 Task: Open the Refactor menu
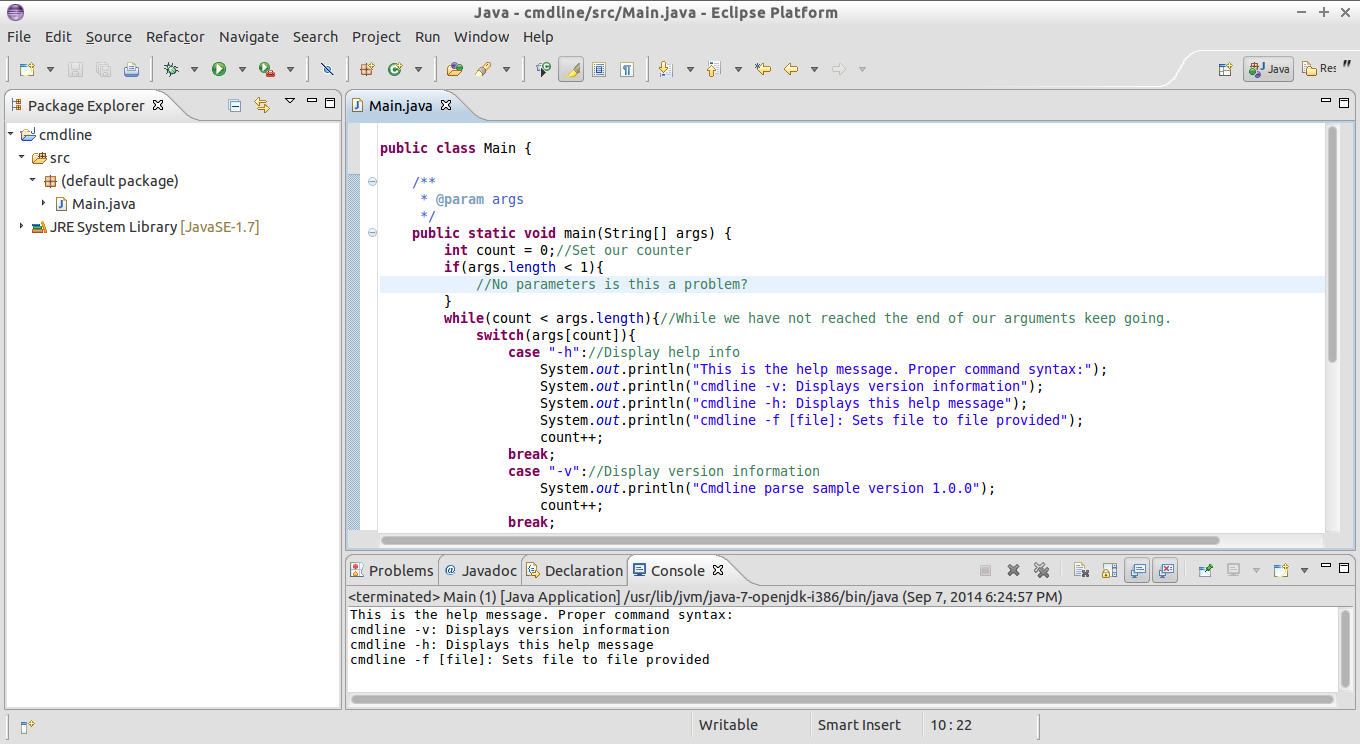[175, 37]
